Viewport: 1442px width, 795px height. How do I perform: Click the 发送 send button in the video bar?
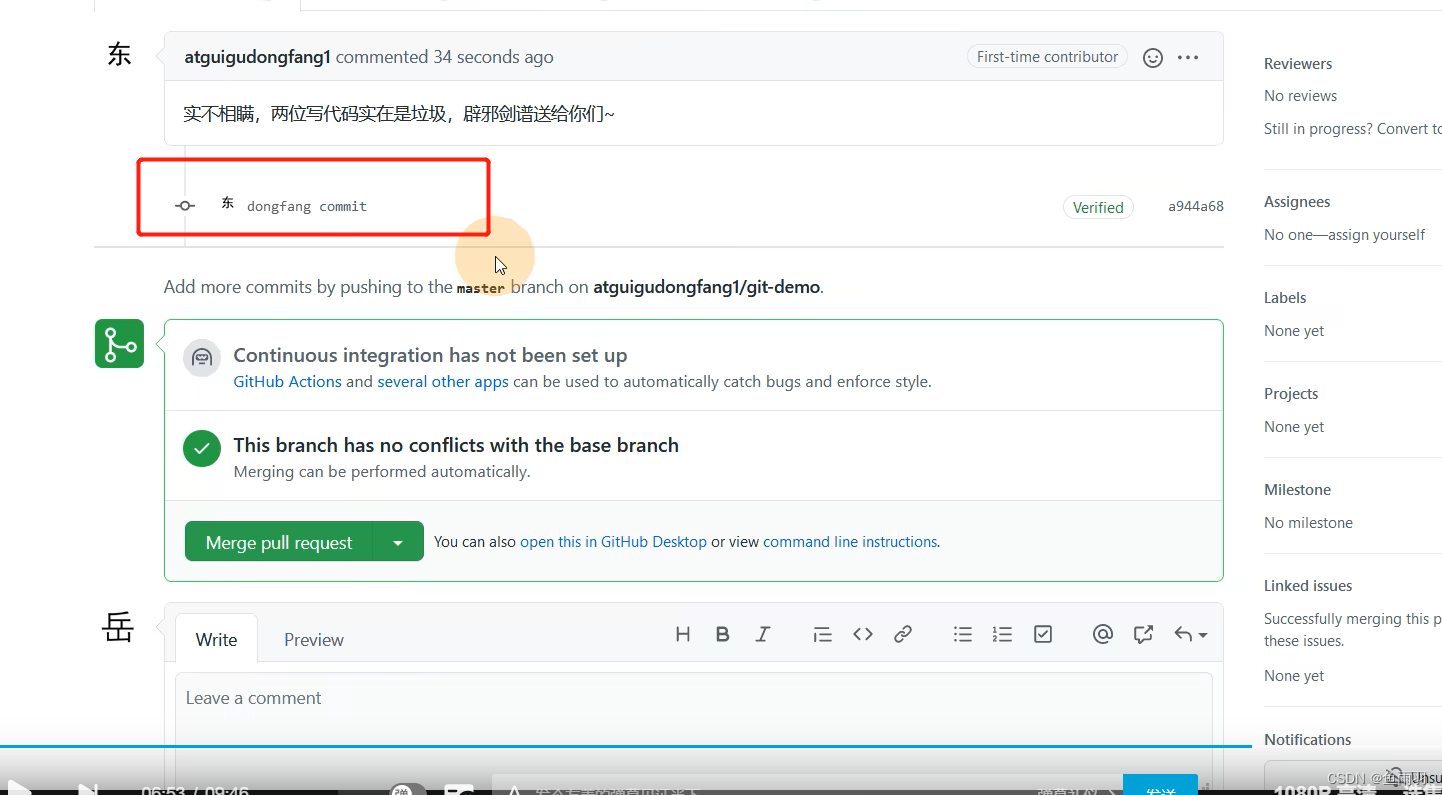1160,786
